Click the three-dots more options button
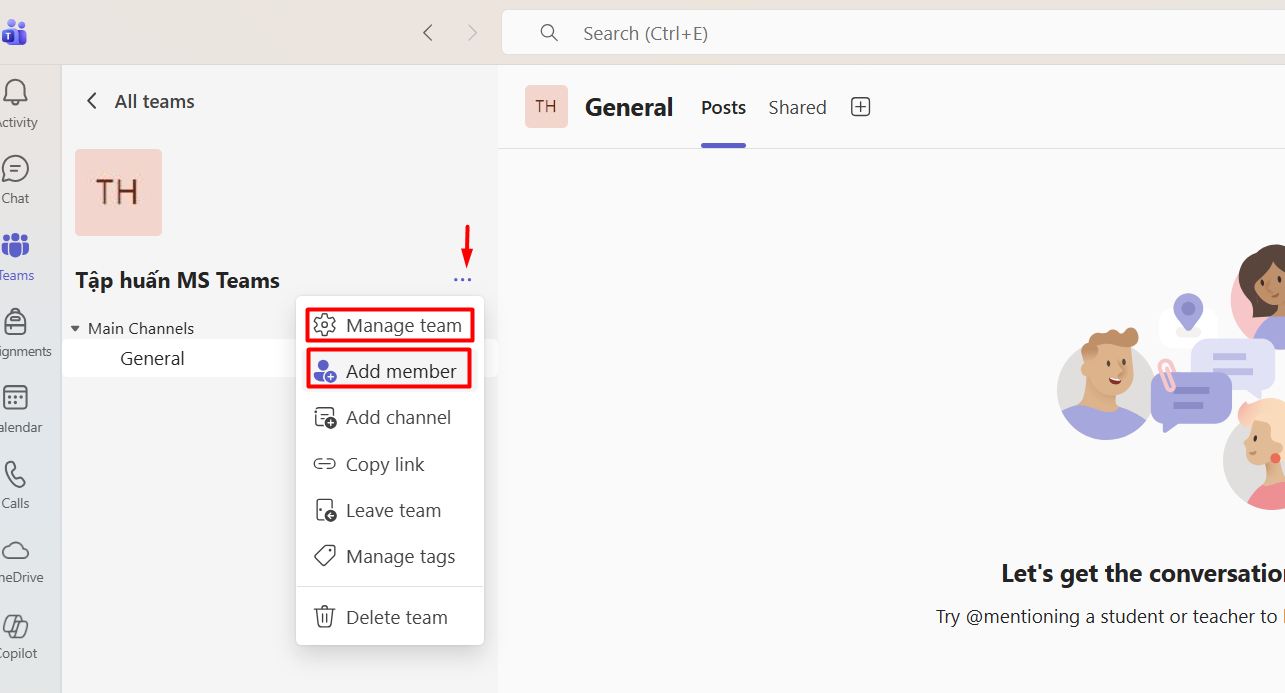Image resolution: width=1285 pixels, height=693 pixels. 462,281
